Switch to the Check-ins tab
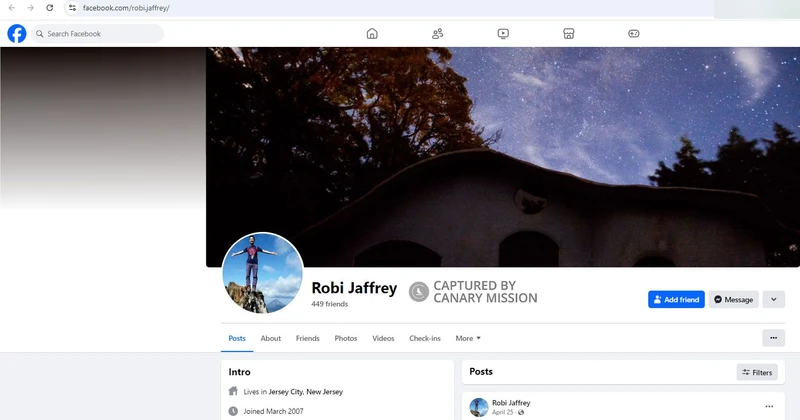This screenshot has width=800, height=420. click(x=424, y=338)
